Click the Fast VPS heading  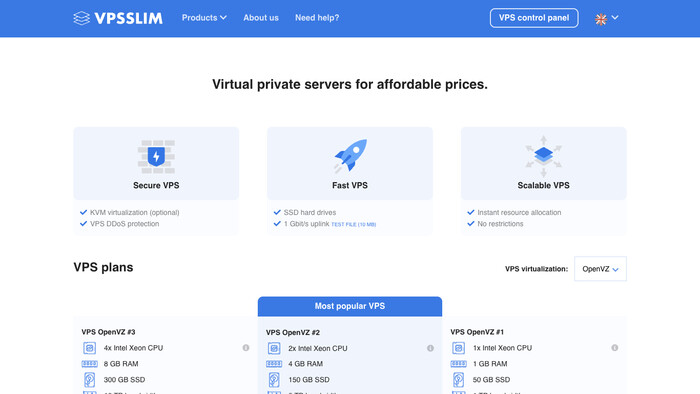click(350, 185)
